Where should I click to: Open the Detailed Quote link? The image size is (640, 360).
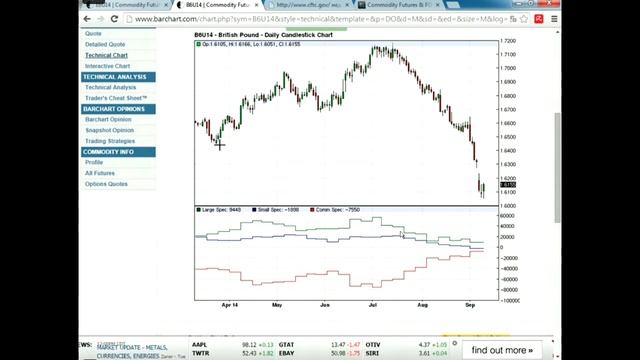105,44
